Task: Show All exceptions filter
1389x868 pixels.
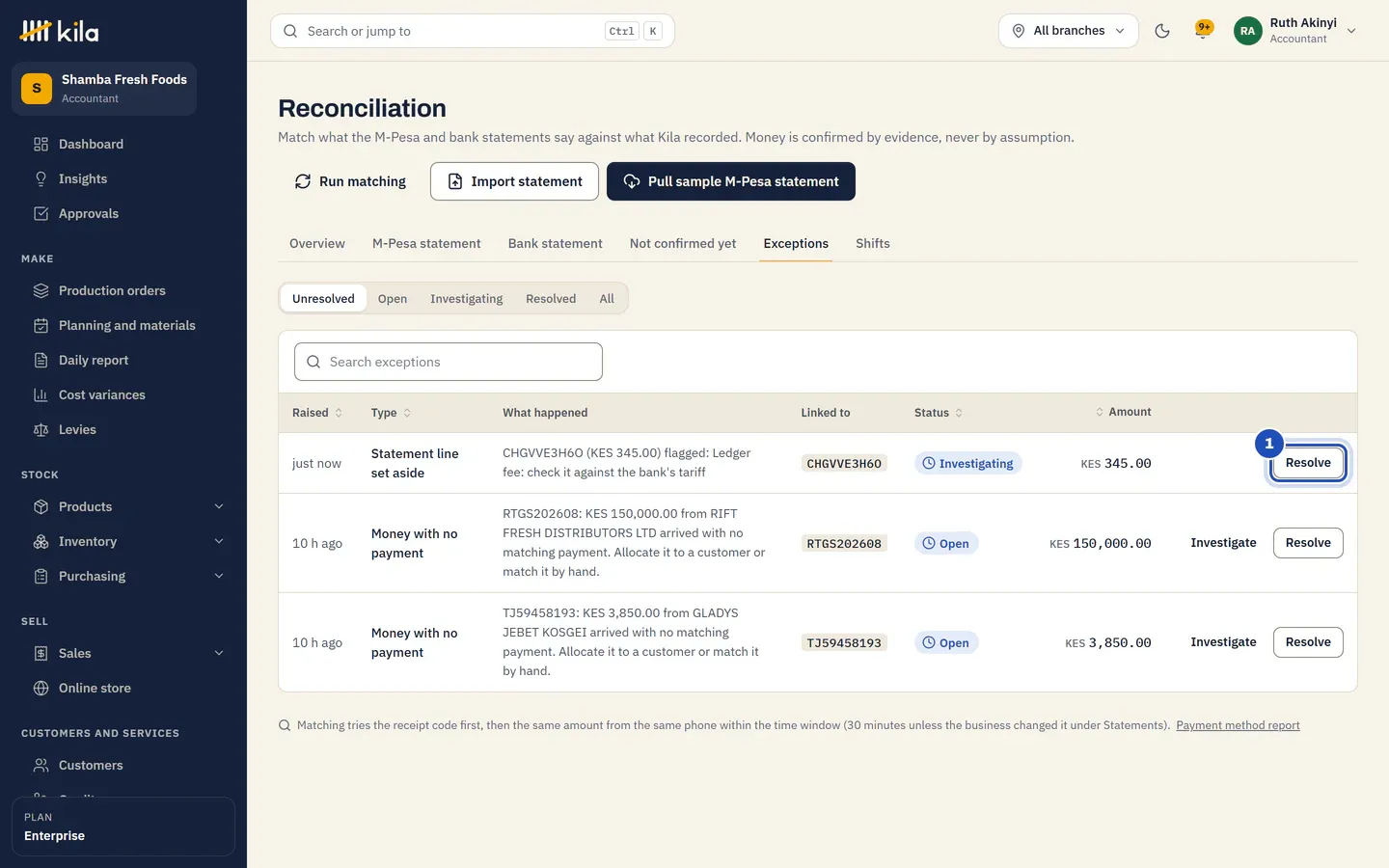Action: pos(607,299)
